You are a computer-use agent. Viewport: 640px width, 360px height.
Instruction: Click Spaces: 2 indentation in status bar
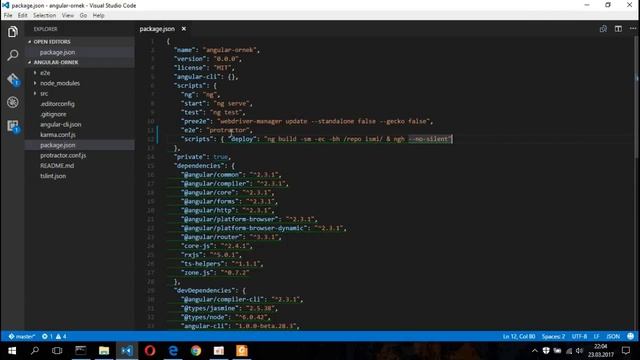[553, 337]
